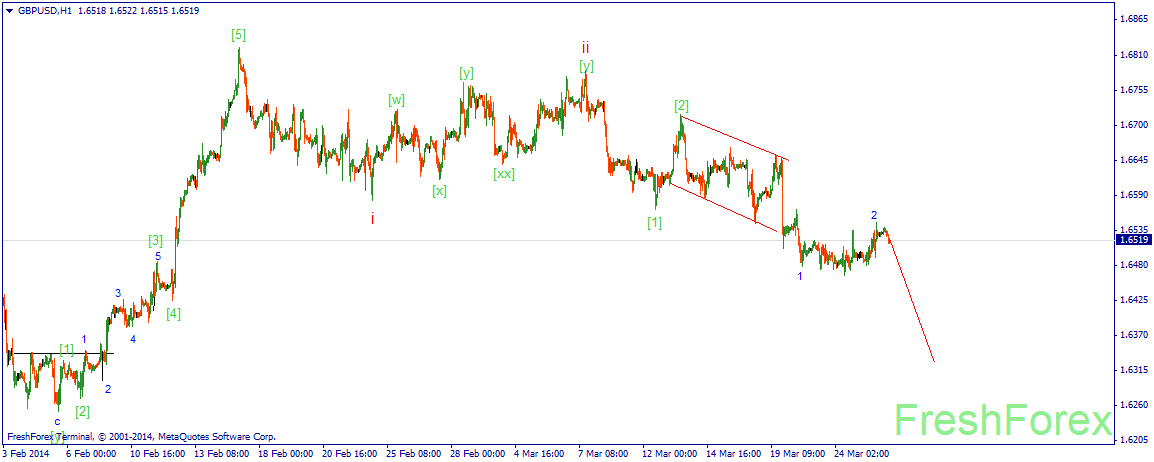Click the green [w] wave label

coord(397,100)
